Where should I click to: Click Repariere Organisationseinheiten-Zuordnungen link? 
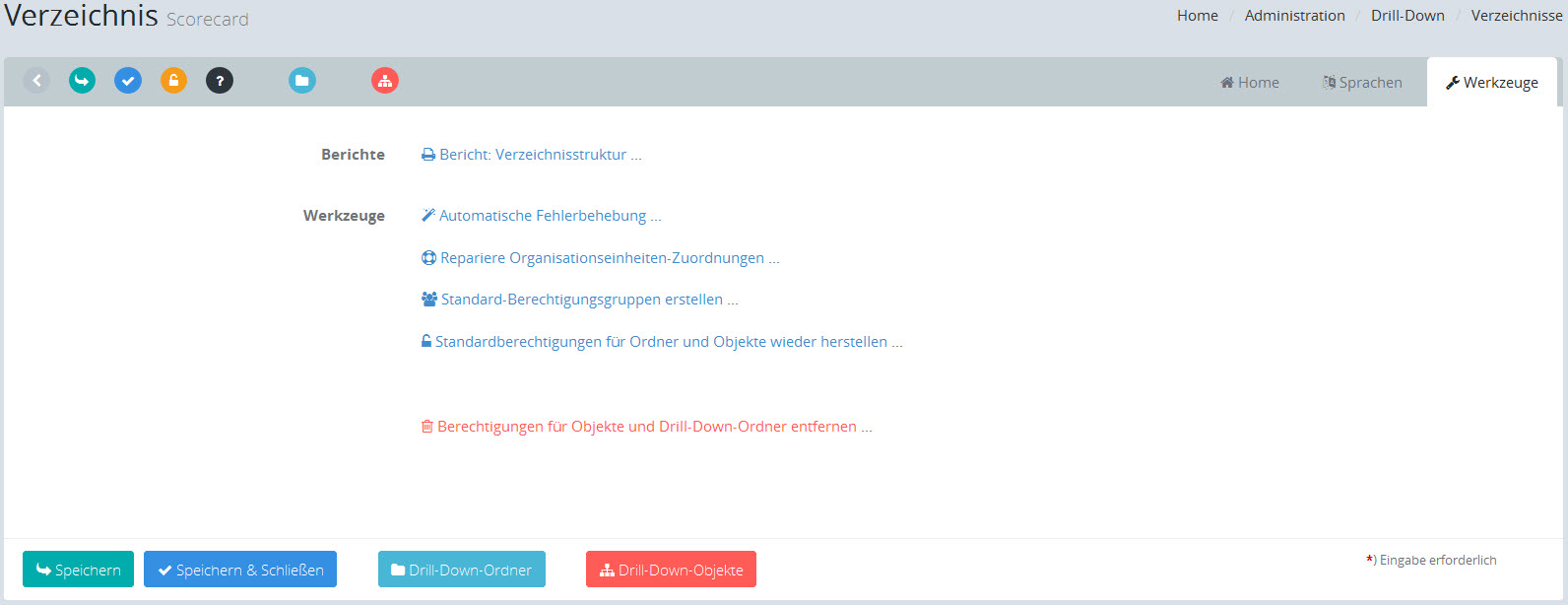click(x=601, y=258)
